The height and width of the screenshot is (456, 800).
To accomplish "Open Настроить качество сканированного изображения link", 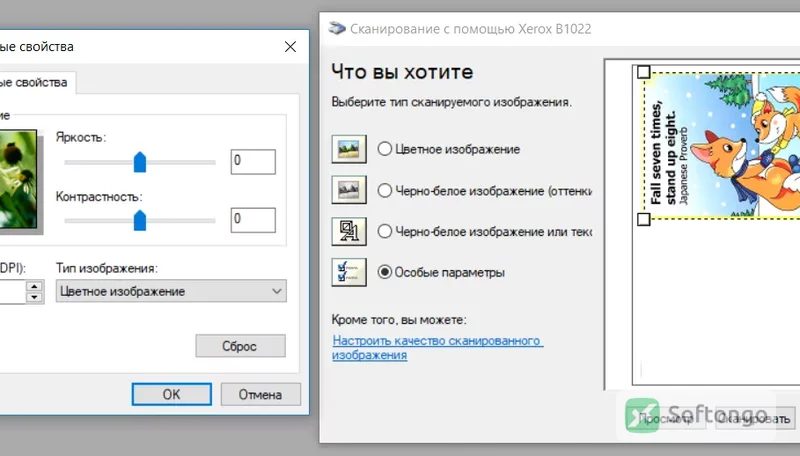I will tap(437, 347).
